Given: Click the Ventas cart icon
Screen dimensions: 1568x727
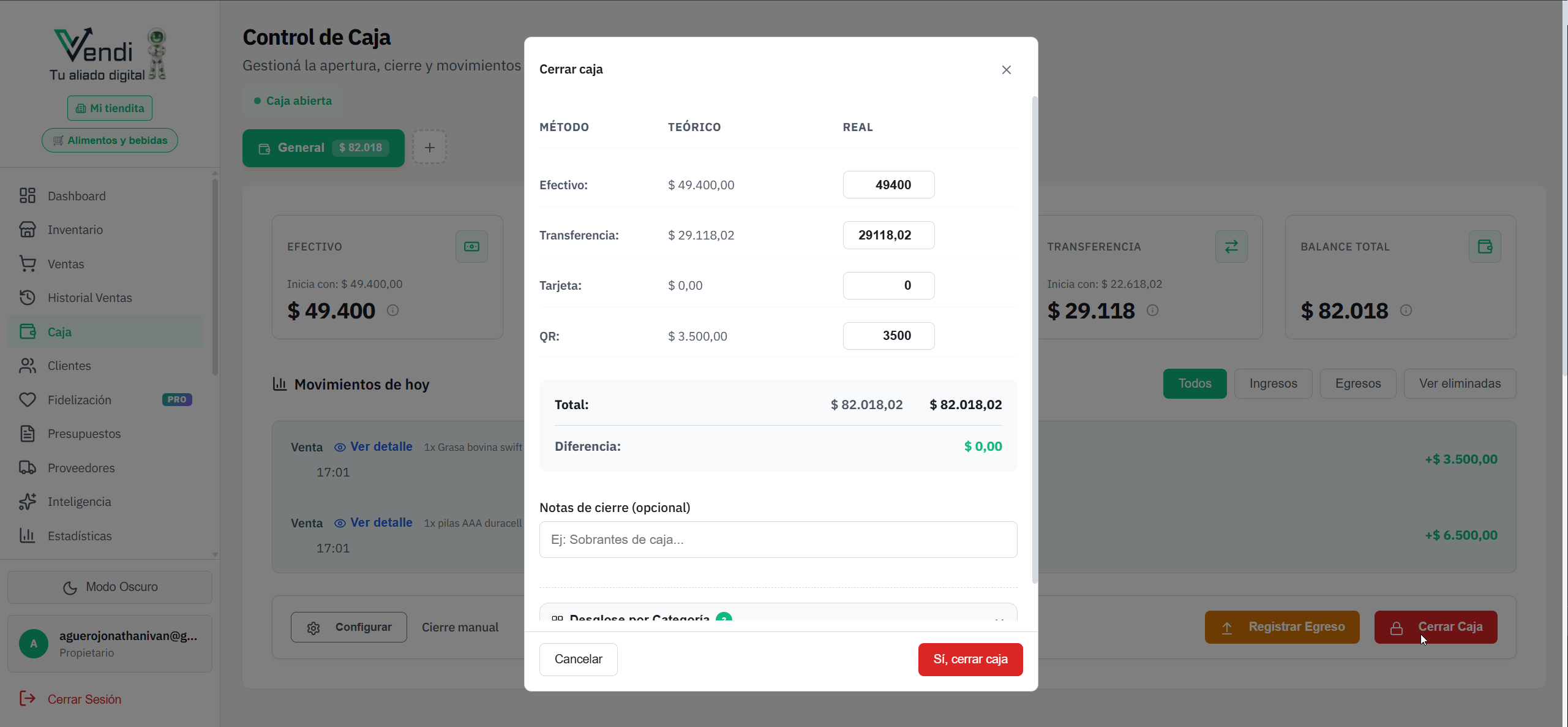Looking at the screenshot, I should [x=28, y=263].
